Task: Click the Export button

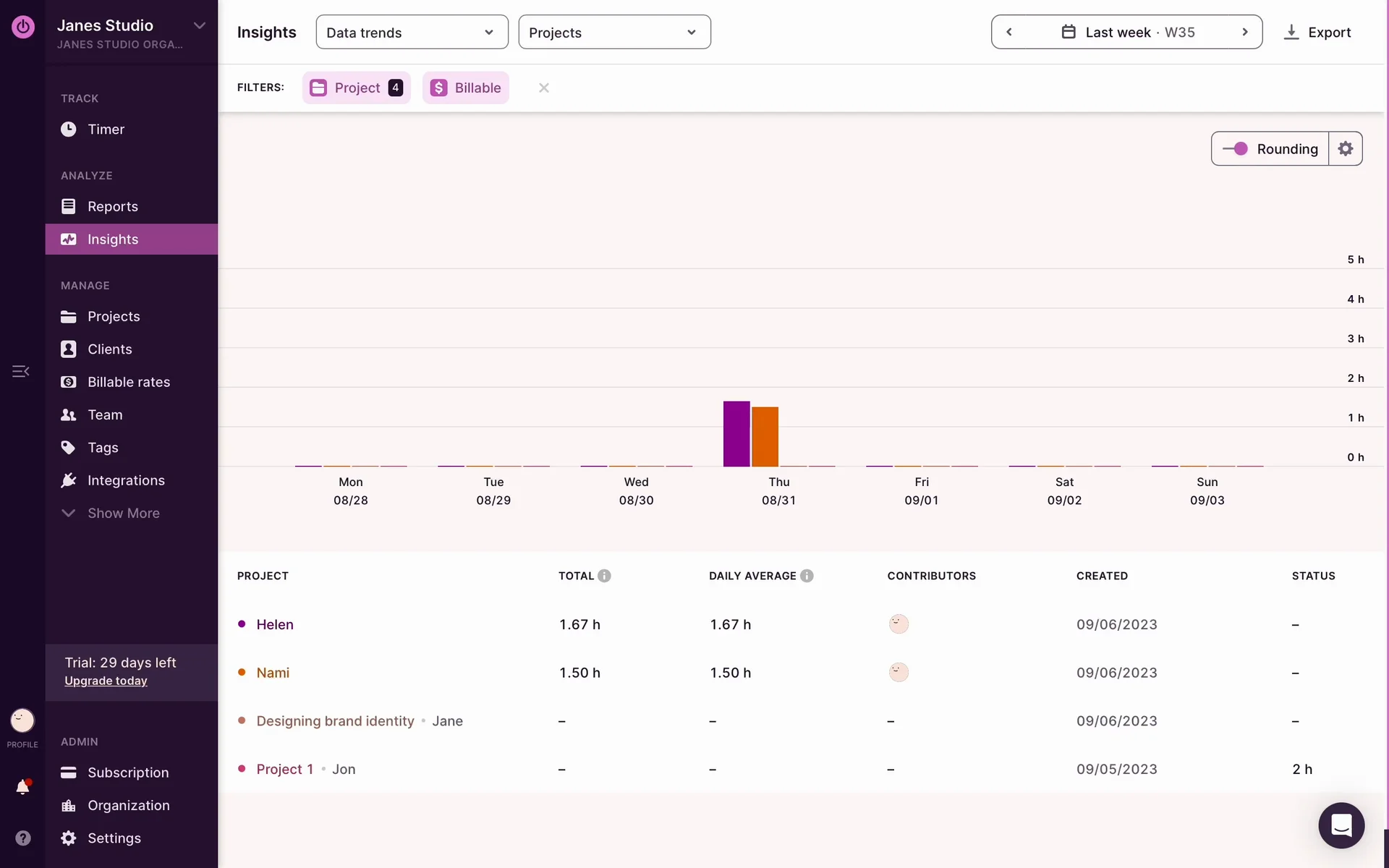Action: [1317, 32]
